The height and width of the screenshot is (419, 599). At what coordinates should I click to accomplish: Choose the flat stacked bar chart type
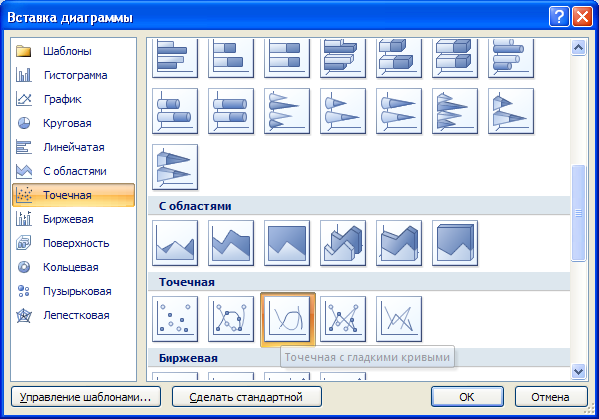[231, 58]
